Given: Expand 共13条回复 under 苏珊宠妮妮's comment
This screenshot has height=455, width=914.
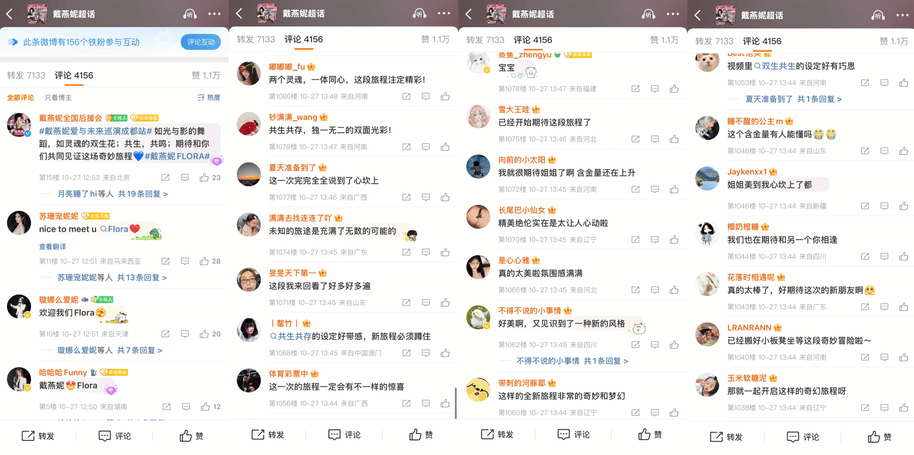Looking at the screenshot, I should (142, 278).
